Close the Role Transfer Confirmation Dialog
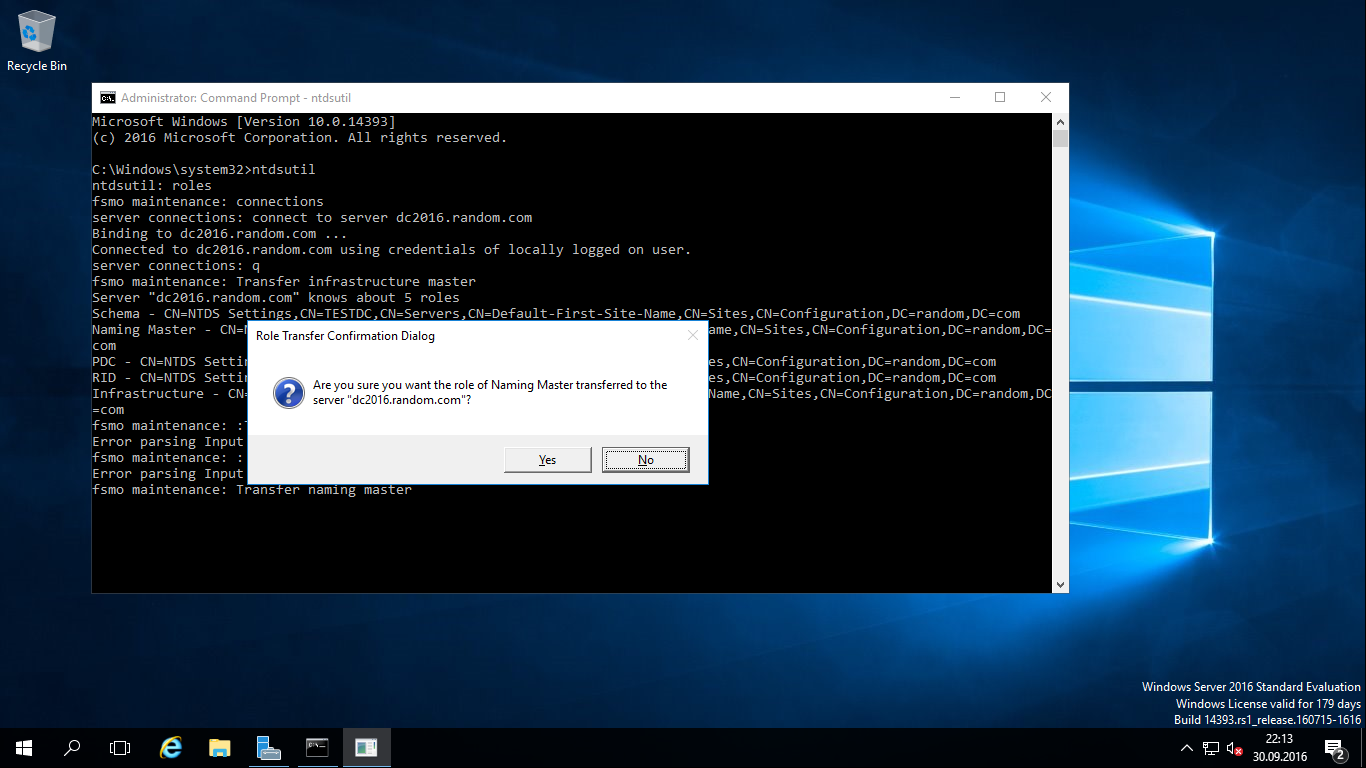This screenshot has height=768, width=1366. [x=692, y=336]
